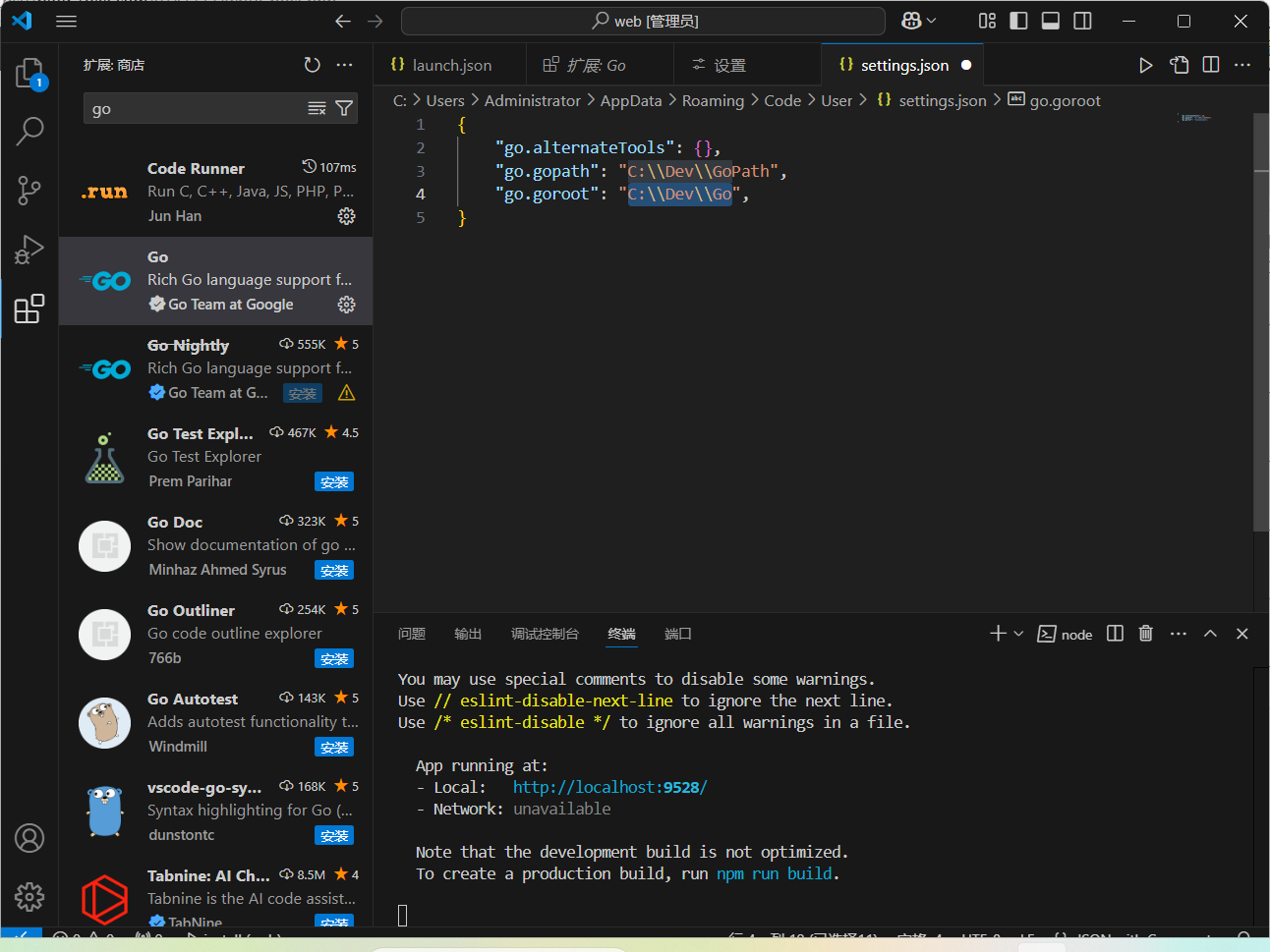Click the go.goroot breadcrumb symbol
The image size is (1270, 952).
[1055, 100]
